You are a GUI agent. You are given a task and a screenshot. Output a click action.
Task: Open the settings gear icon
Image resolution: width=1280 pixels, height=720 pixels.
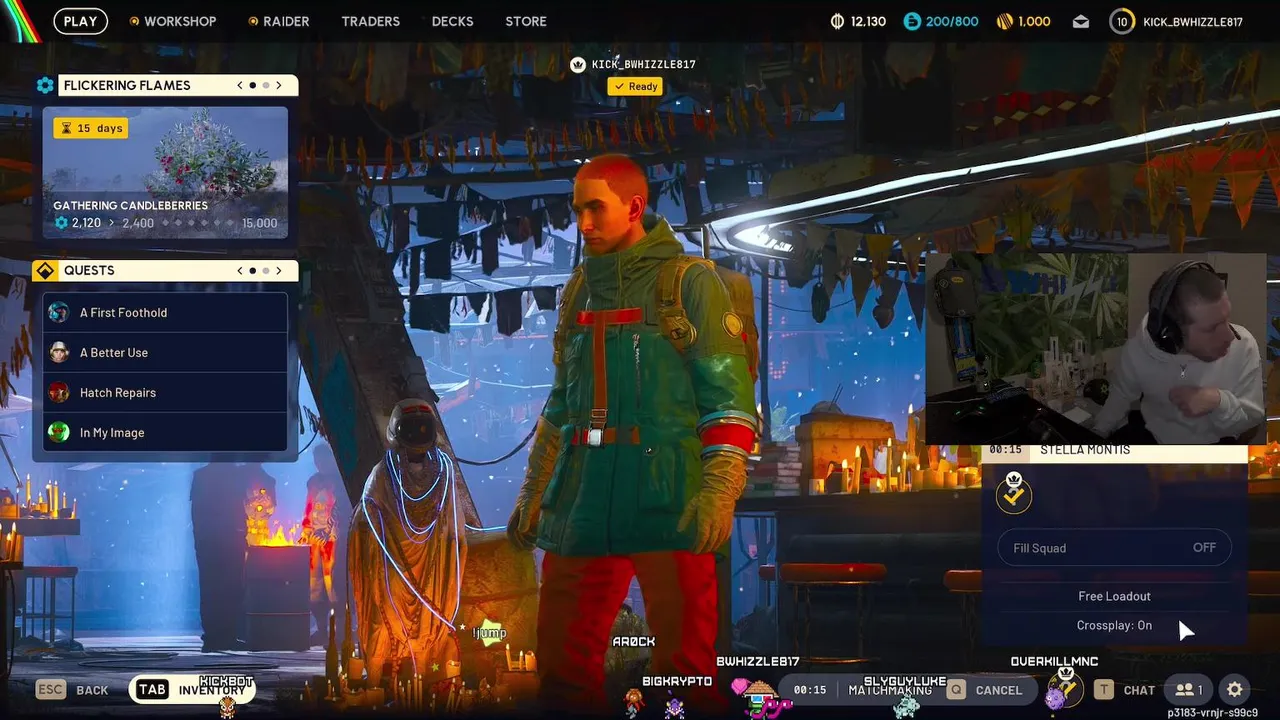1235,690
